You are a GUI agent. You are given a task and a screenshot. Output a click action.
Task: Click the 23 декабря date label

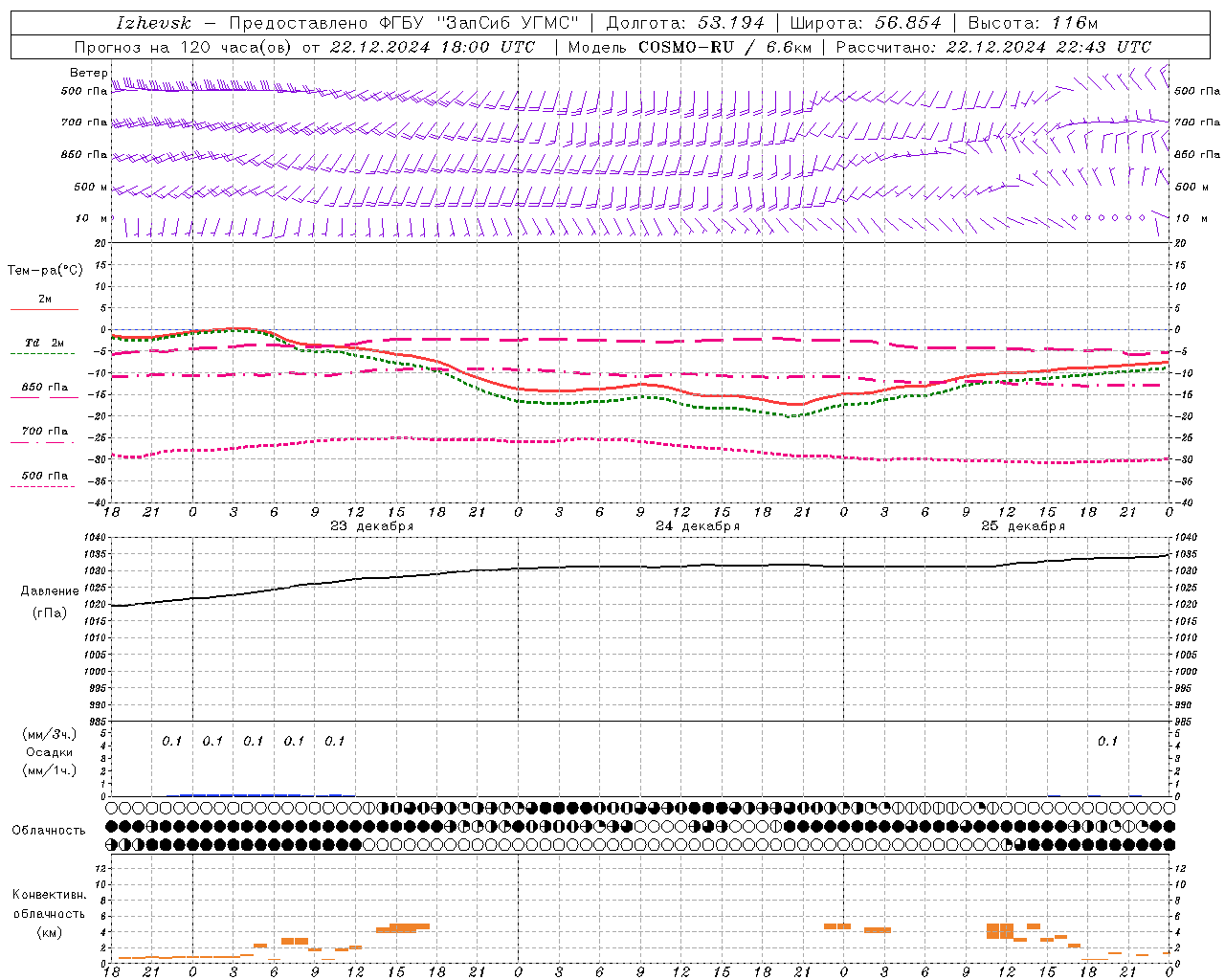coord(372,526)
